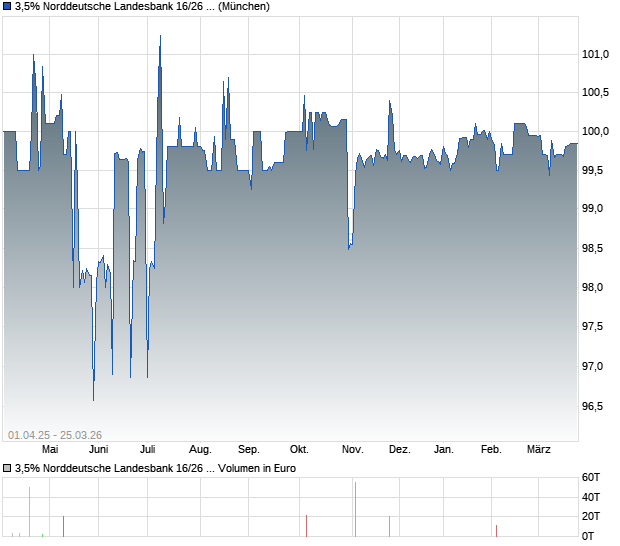Viewport: 620px width, 546px height.
Task: Click the date range '01.04.25 - 25.03.26'
Action: [x=55, y=435]
